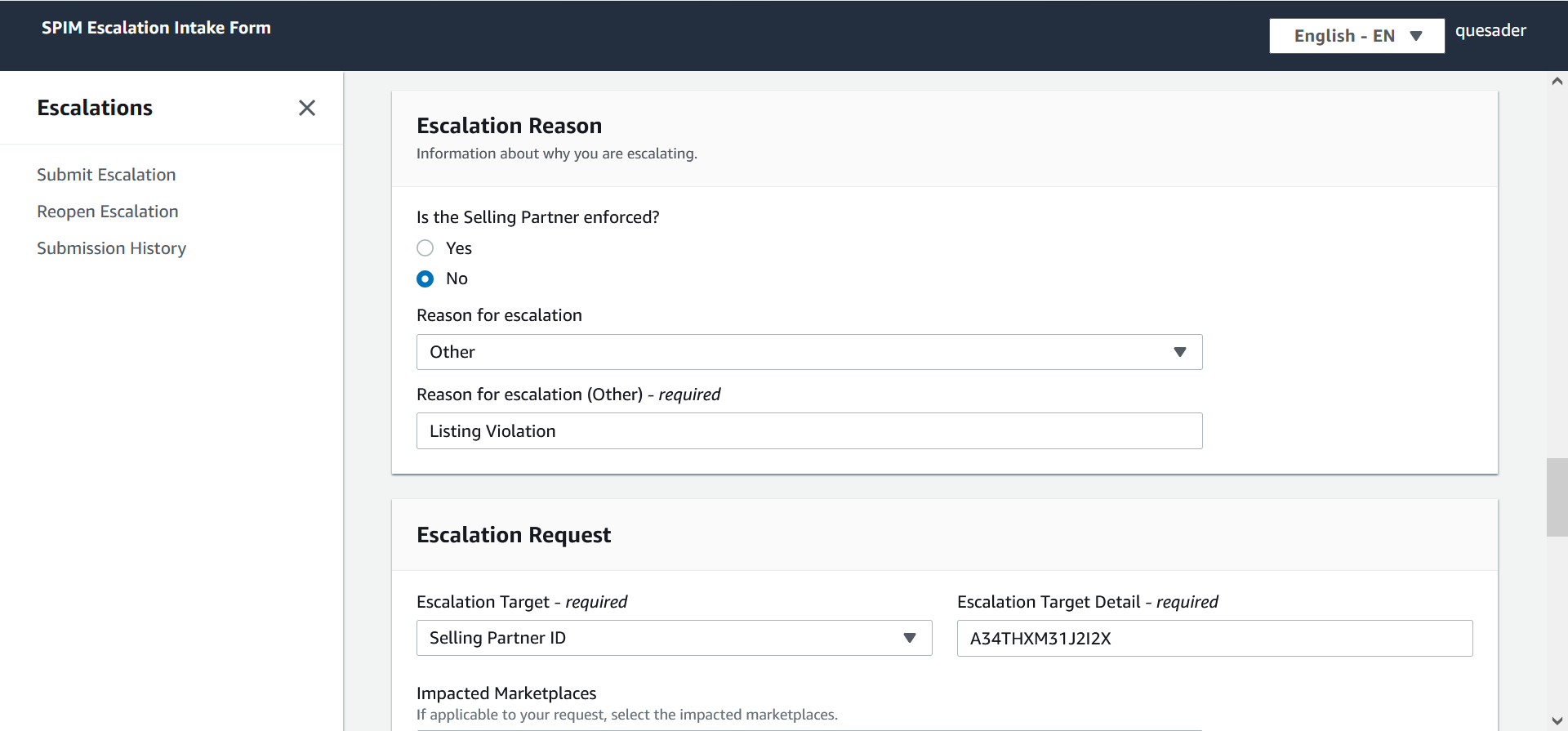Click the Selling Partner ID dropdown arrow
This screenshot has width=1568, height=731.
pos(910,638)
